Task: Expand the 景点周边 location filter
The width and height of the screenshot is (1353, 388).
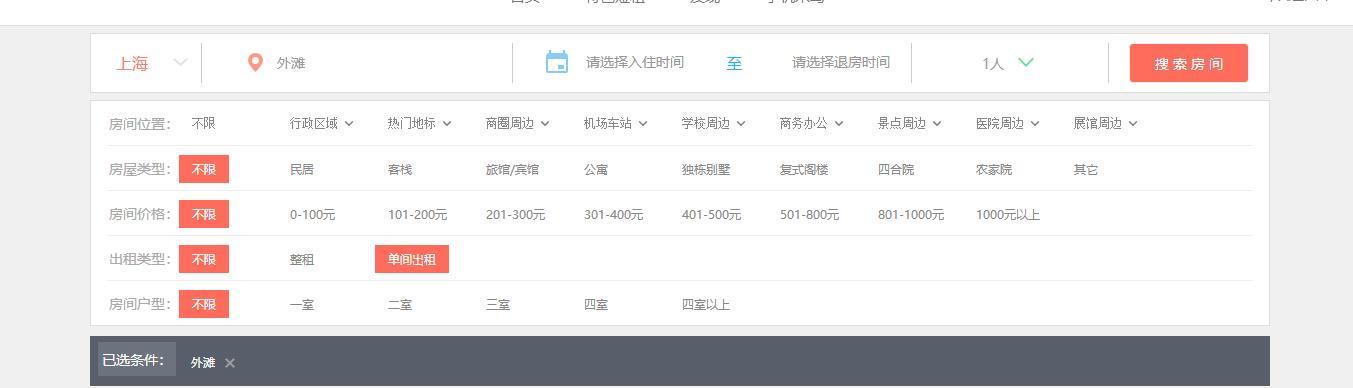Action: 909,124
